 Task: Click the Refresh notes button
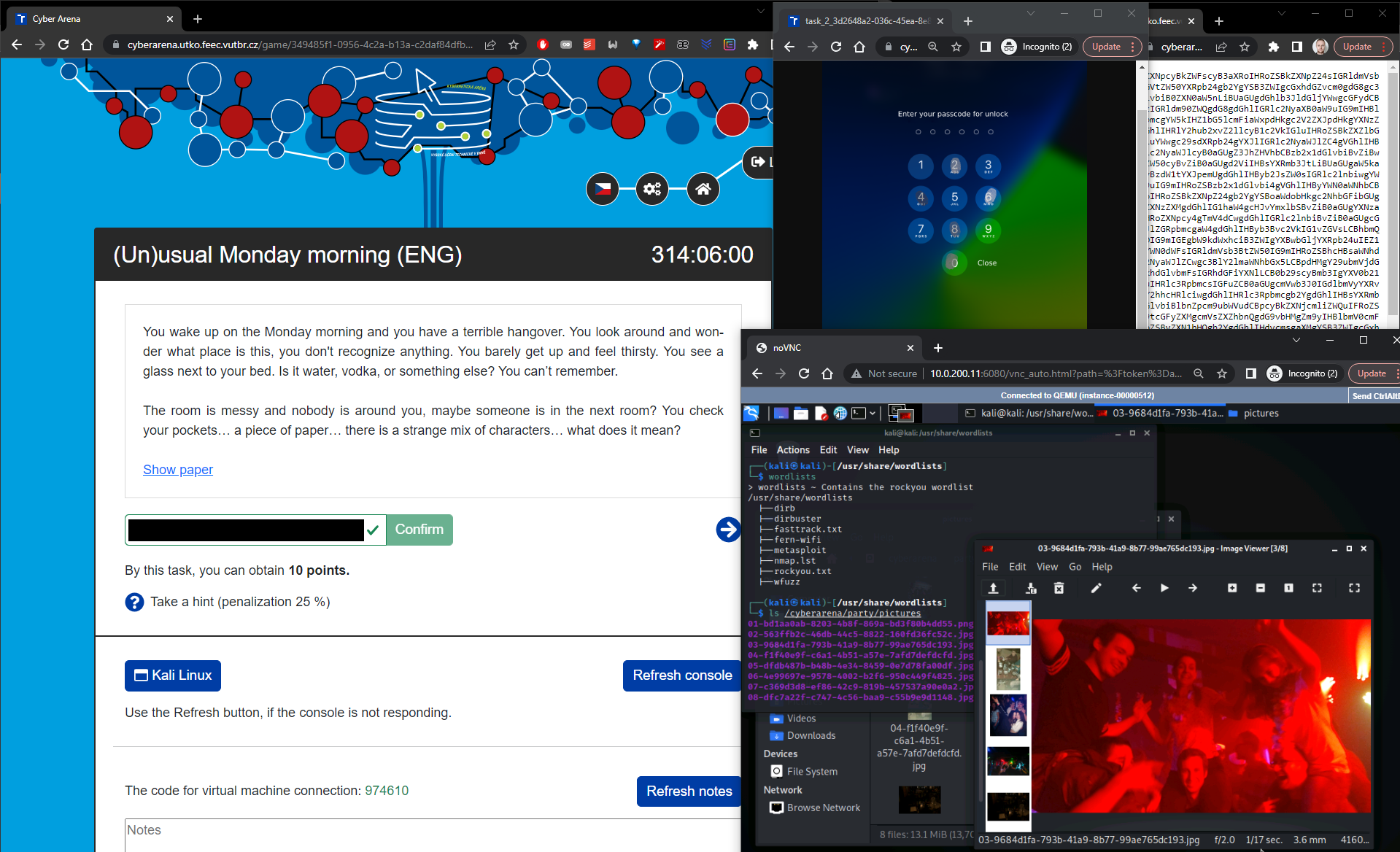pyautogui.click(x=689, y=791)
